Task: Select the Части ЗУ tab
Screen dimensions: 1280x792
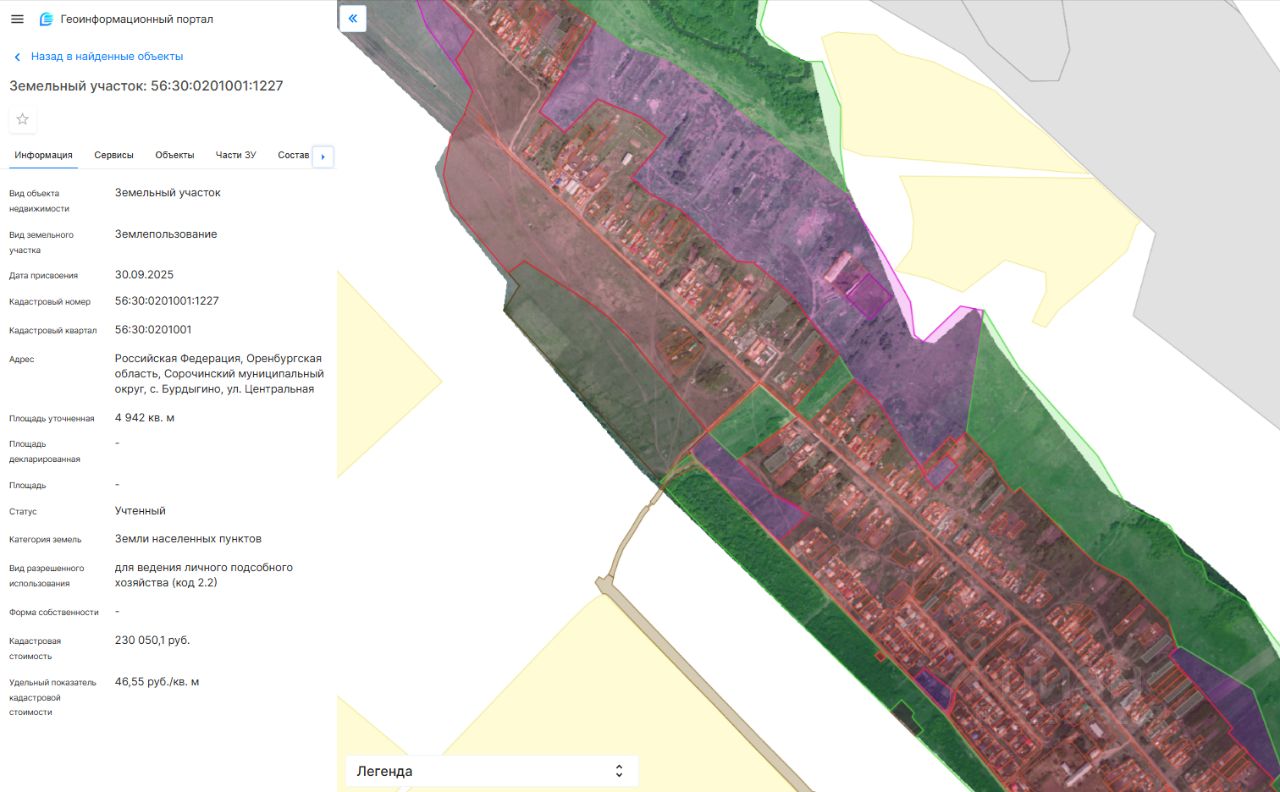Action: pos(236,155)
